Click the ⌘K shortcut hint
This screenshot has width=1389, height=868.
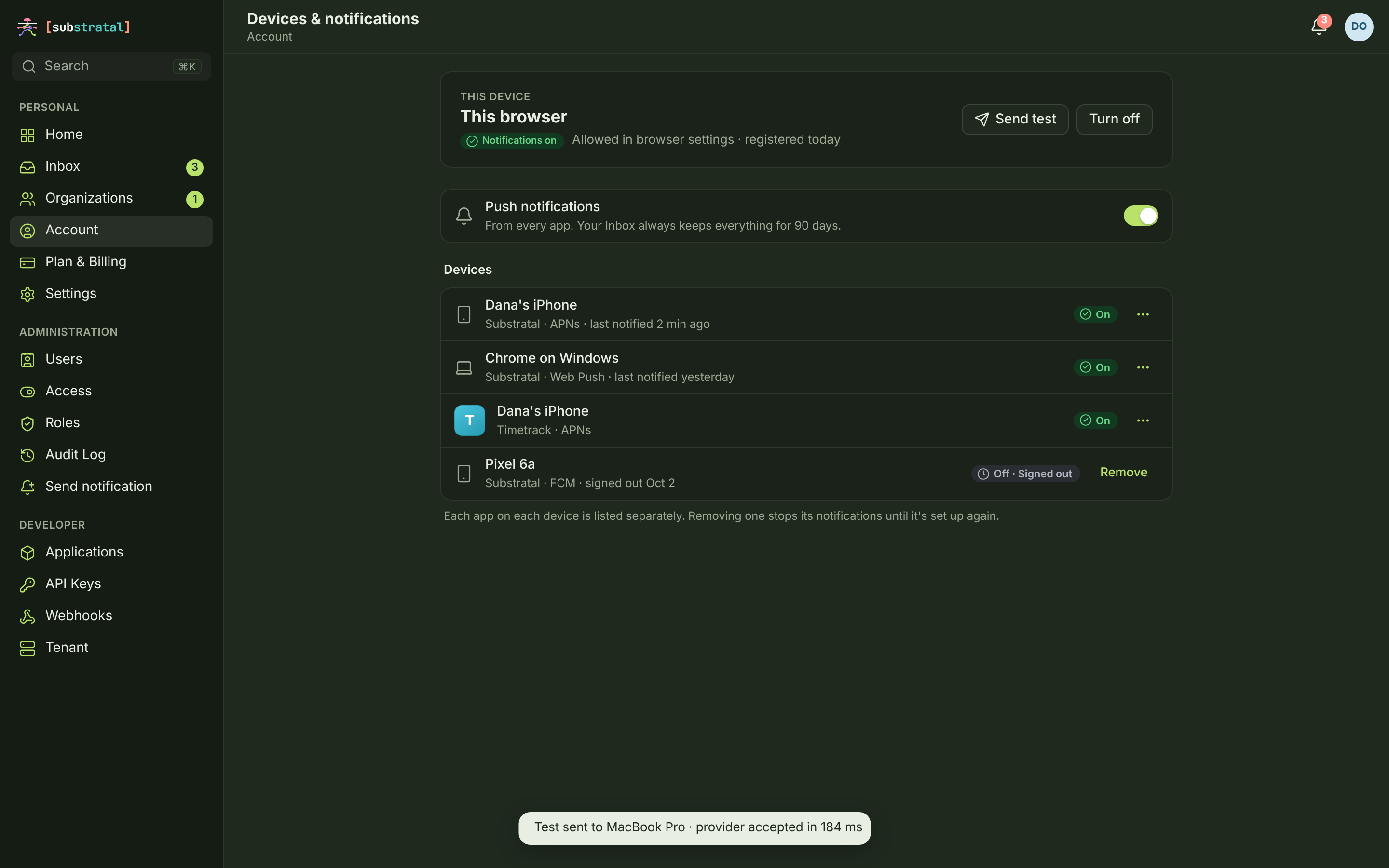tap(187, 67)
